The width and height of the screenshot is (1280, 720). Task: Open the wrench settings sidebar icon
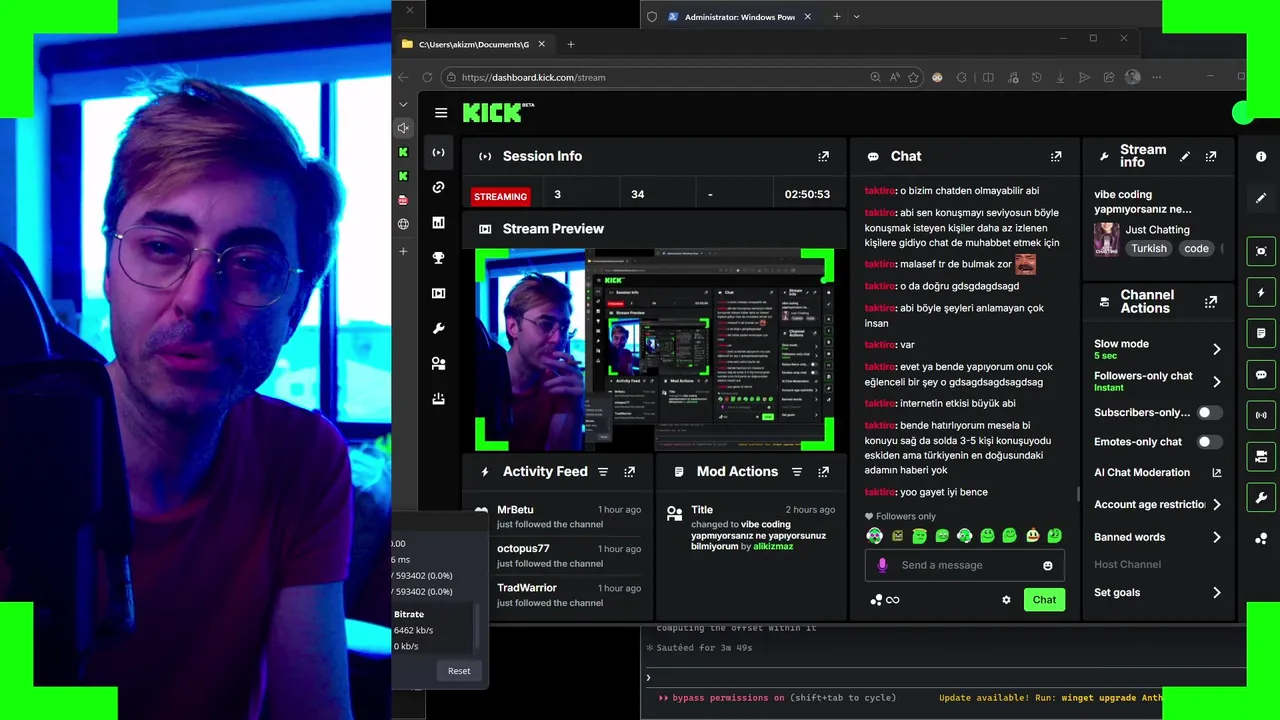[x=438, y=328]
